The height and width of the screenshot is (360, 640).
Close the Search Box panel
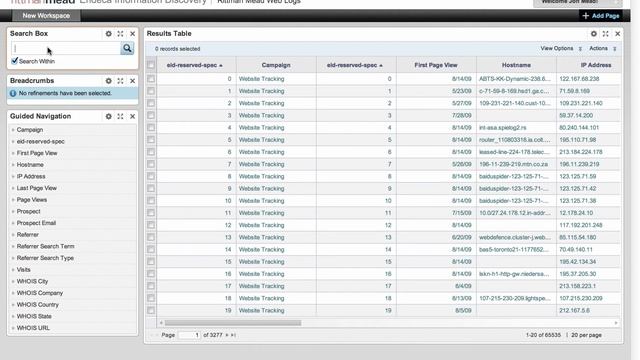pyautogui.click(x=133, y=34)
